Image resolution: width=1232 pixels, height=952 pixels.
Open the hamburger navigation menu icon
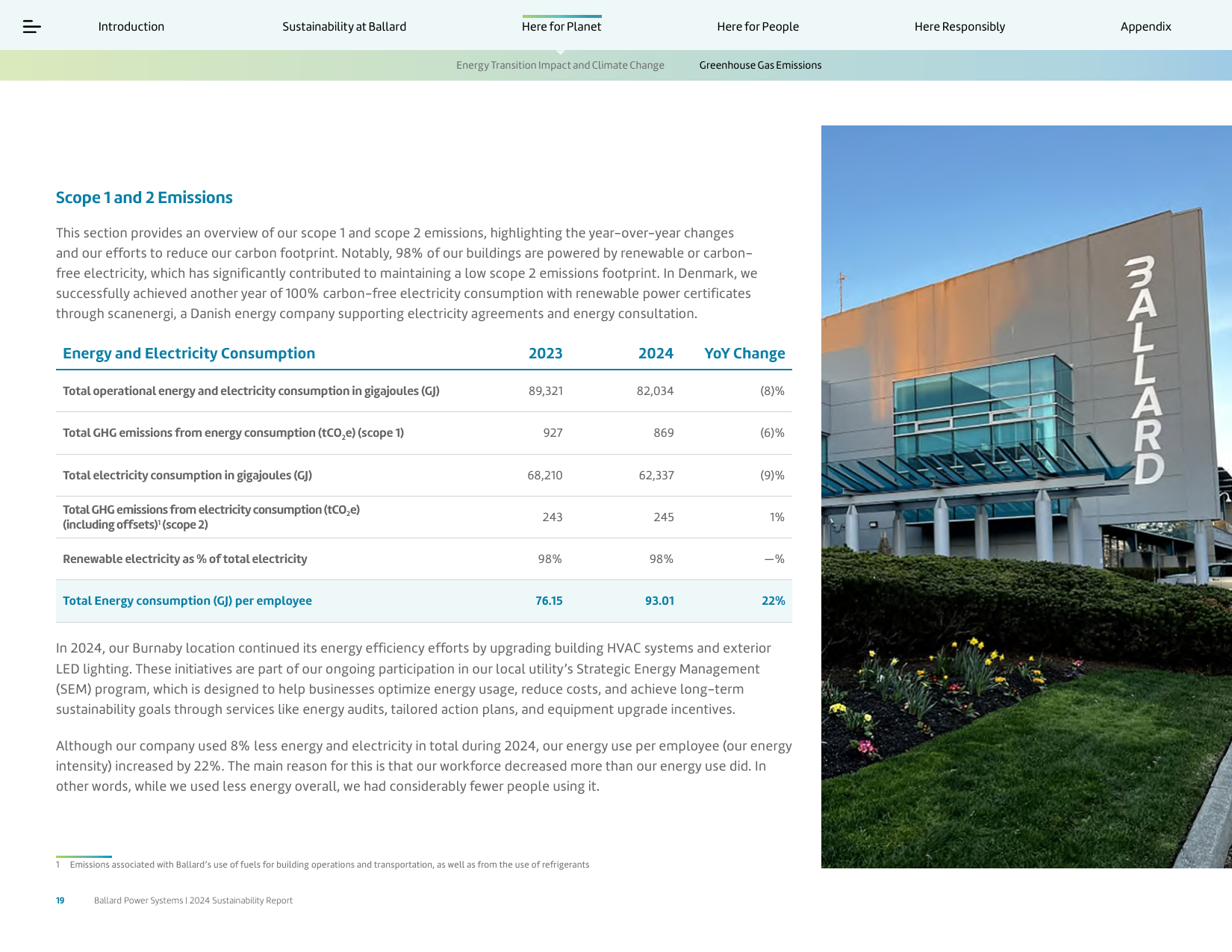tap(31, 27)
